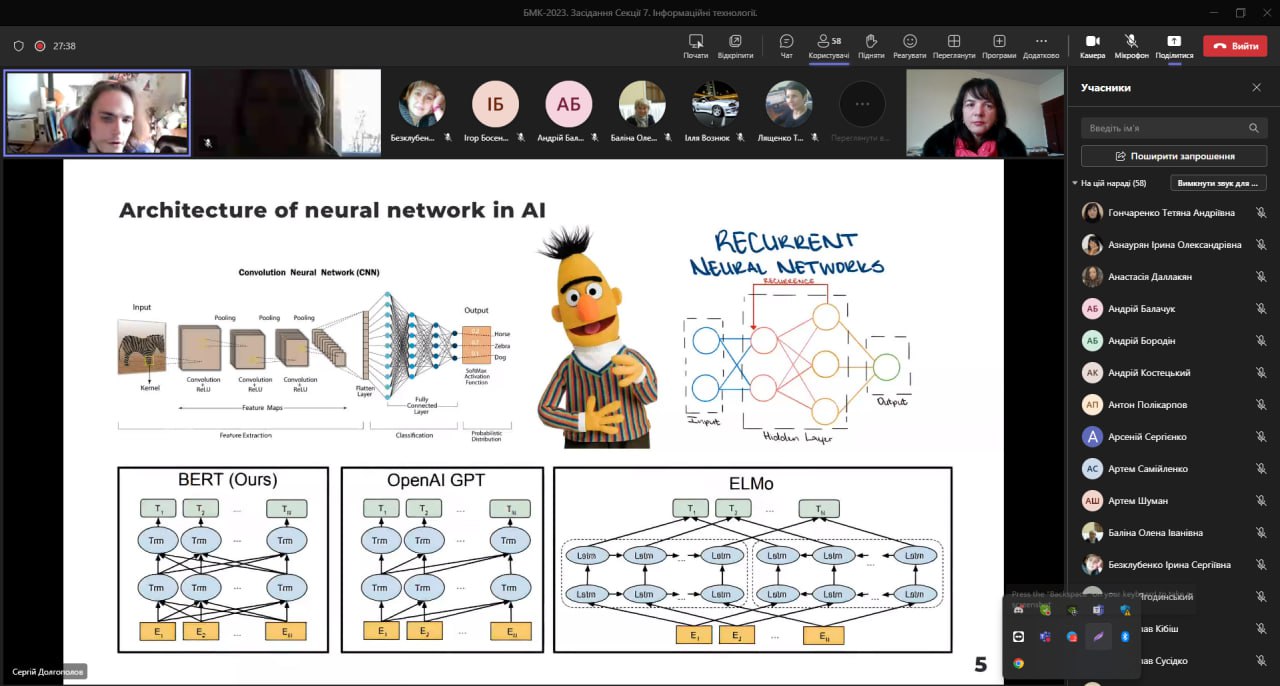Close the Учасники panel
The height and width of the screenshot is (686, 1280).
coord(1257,88)
